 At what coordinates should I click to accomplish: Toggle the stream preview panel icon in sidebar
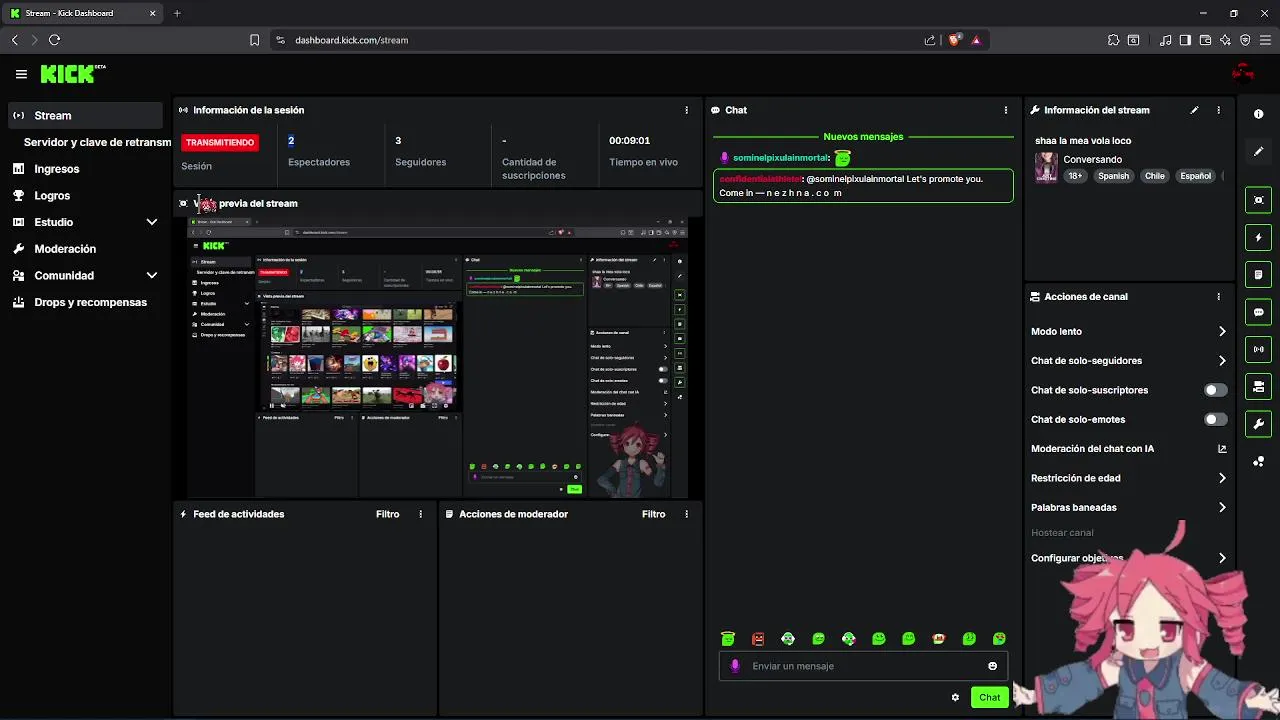click(x=1259, y=200)
